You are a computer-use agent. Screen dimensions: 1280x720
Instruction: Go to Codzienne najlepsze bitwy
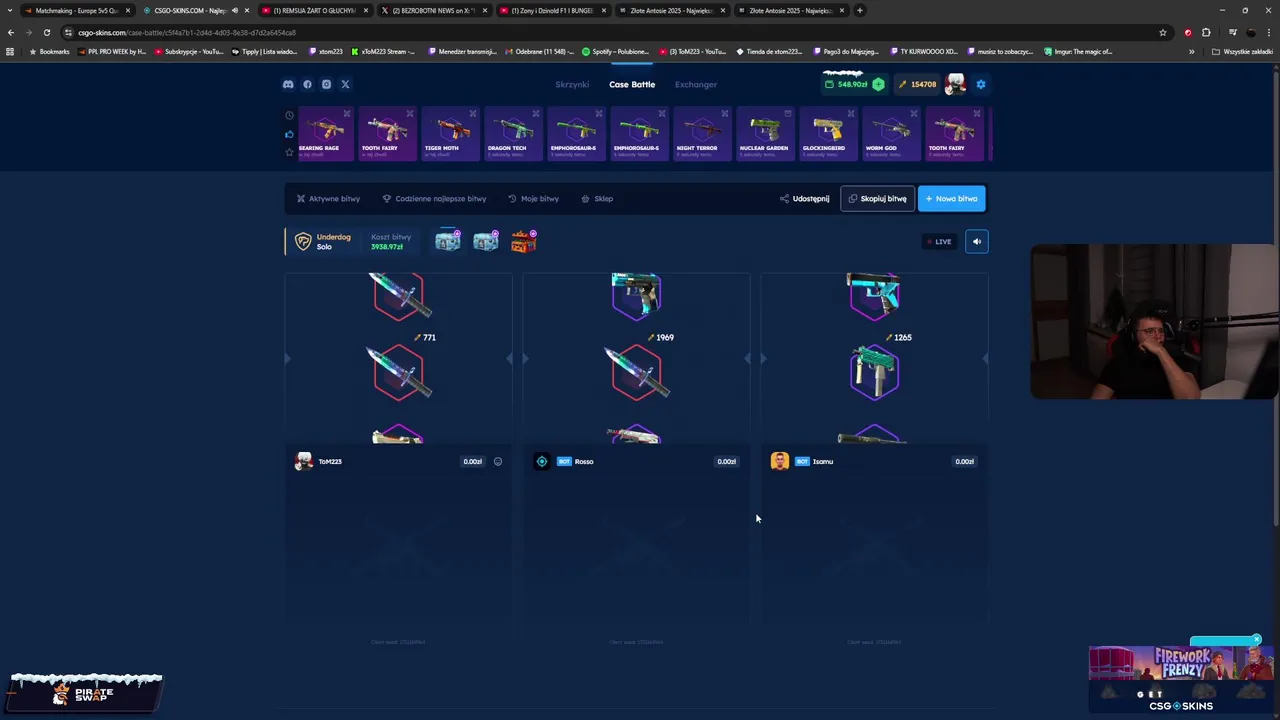tap(434, 198)
